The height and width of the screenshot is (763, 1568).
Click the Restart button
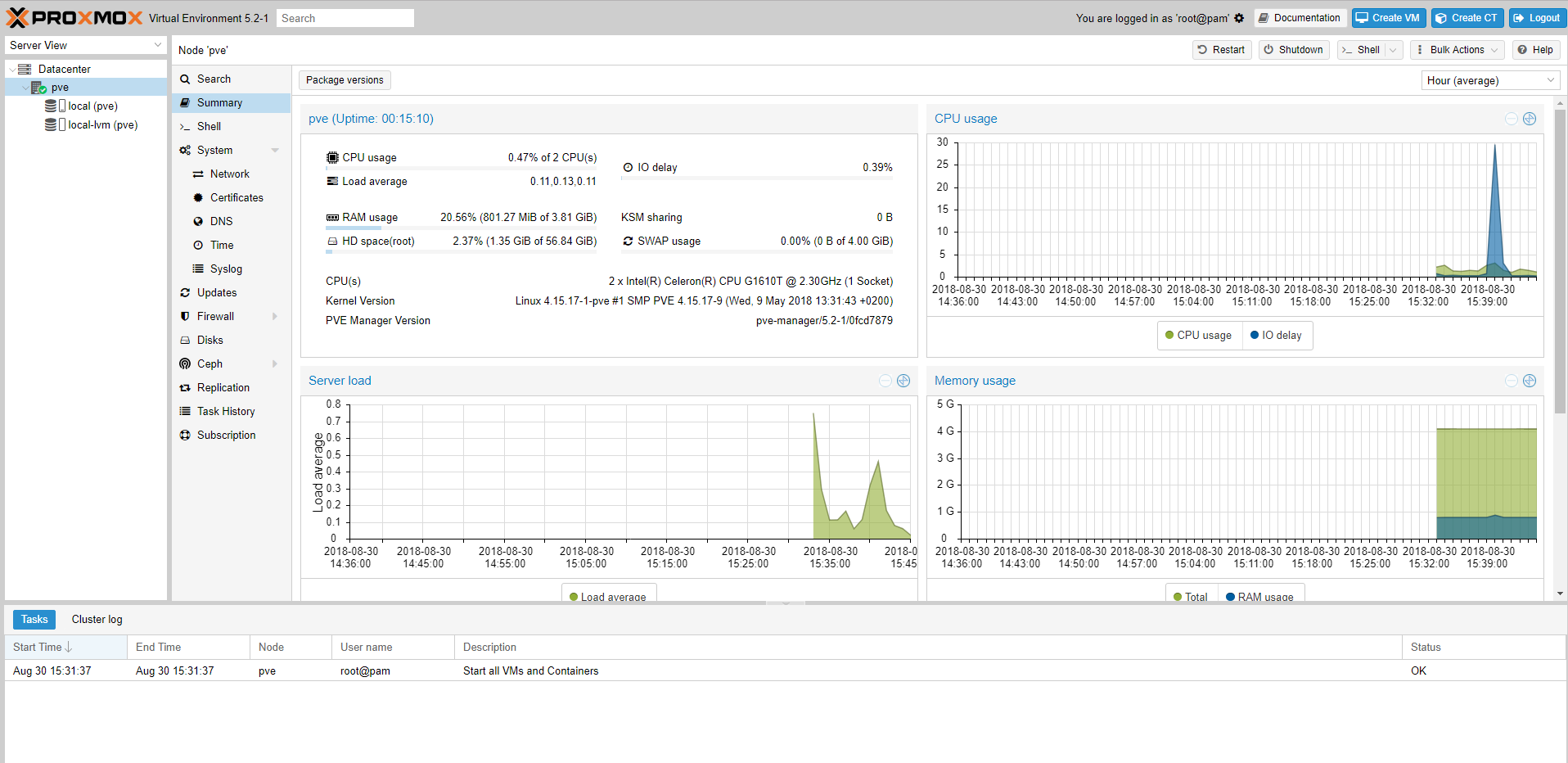[x=1222, y=50]
